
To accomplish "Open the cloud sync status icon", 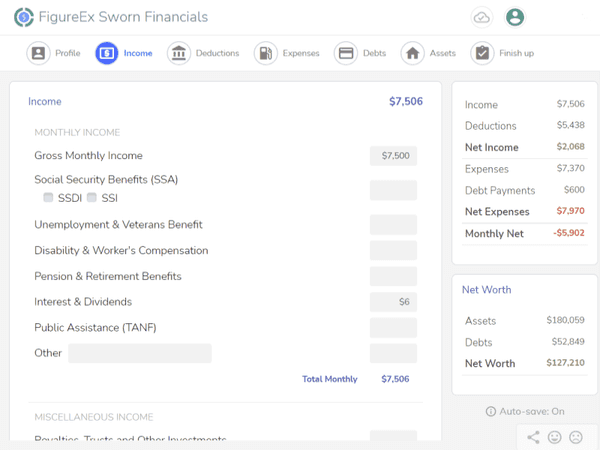I will (482, 17).
